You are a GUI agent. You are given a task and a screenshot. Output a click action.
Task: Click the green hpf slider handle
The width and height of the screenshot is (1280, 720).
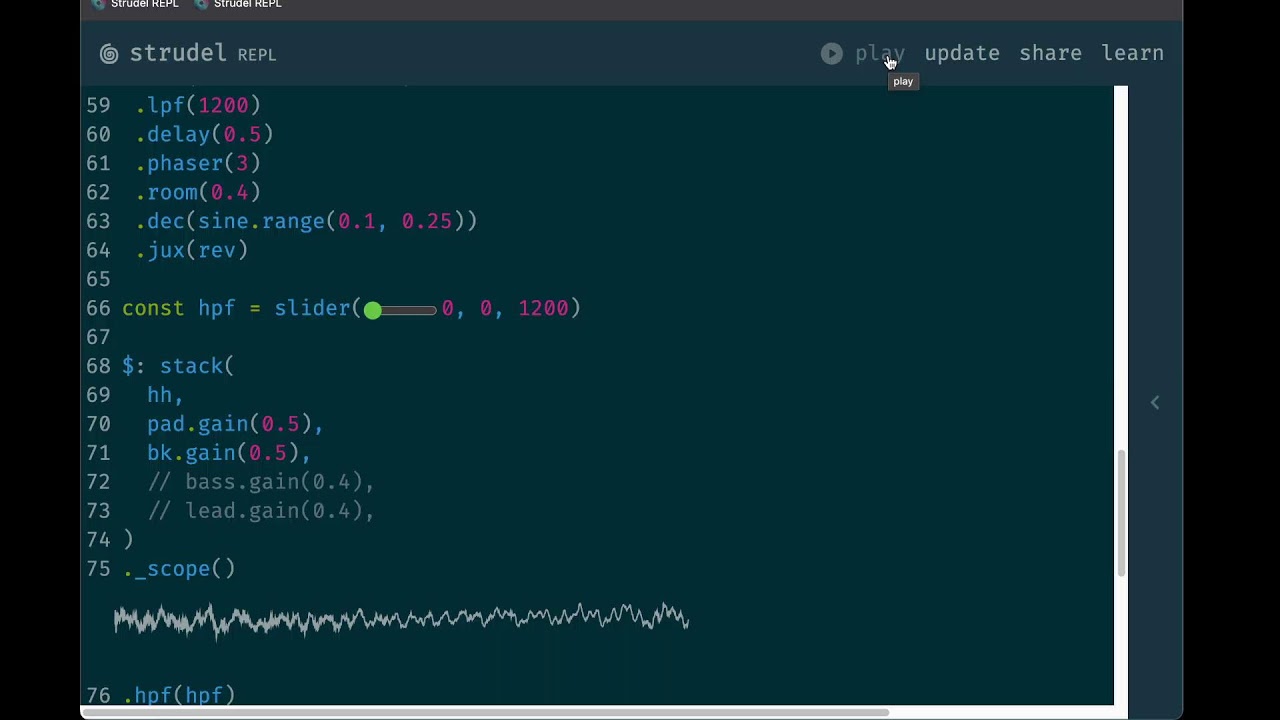pos(372,310)
